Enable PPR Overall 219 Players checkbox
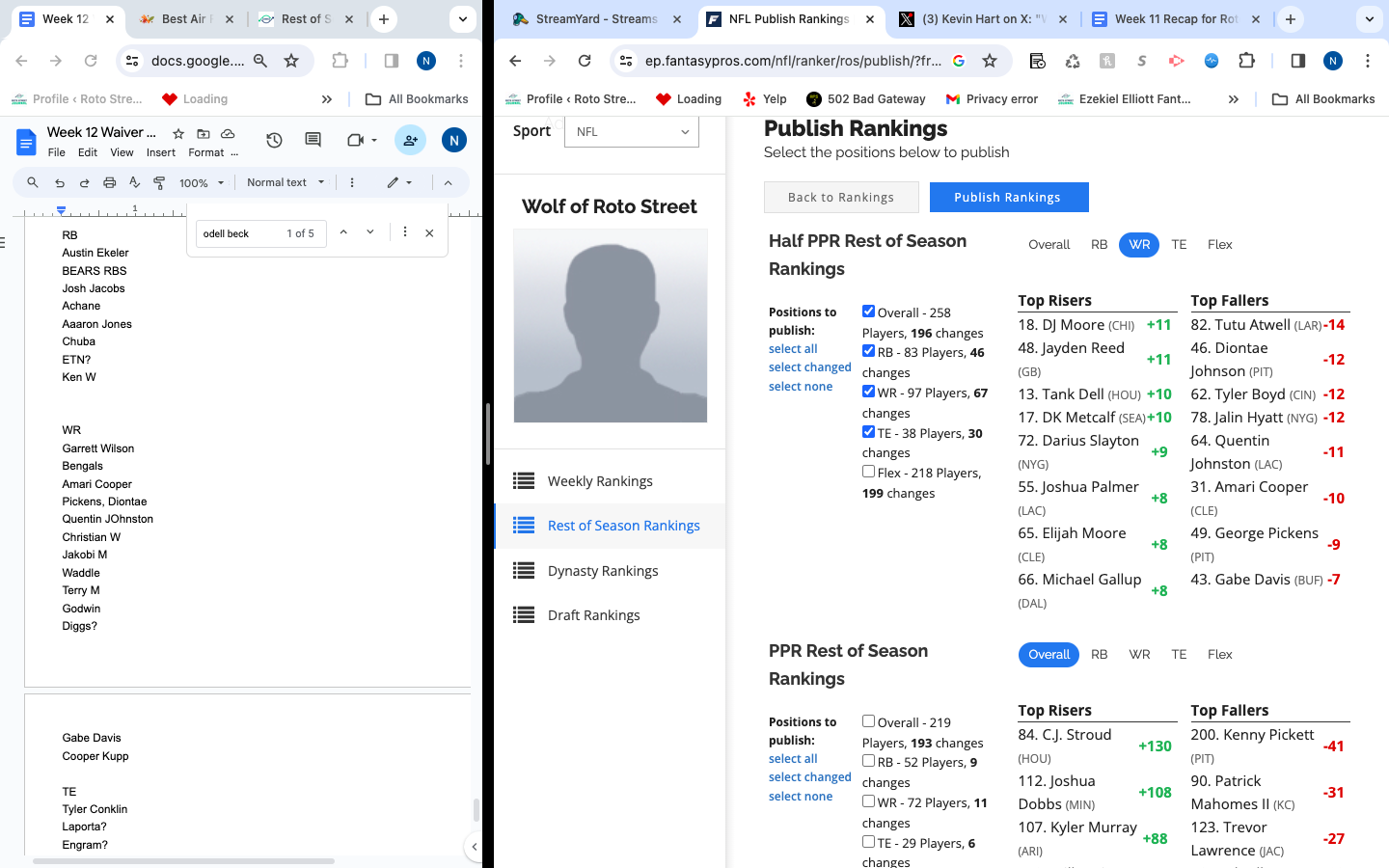 tap(868, 720)
